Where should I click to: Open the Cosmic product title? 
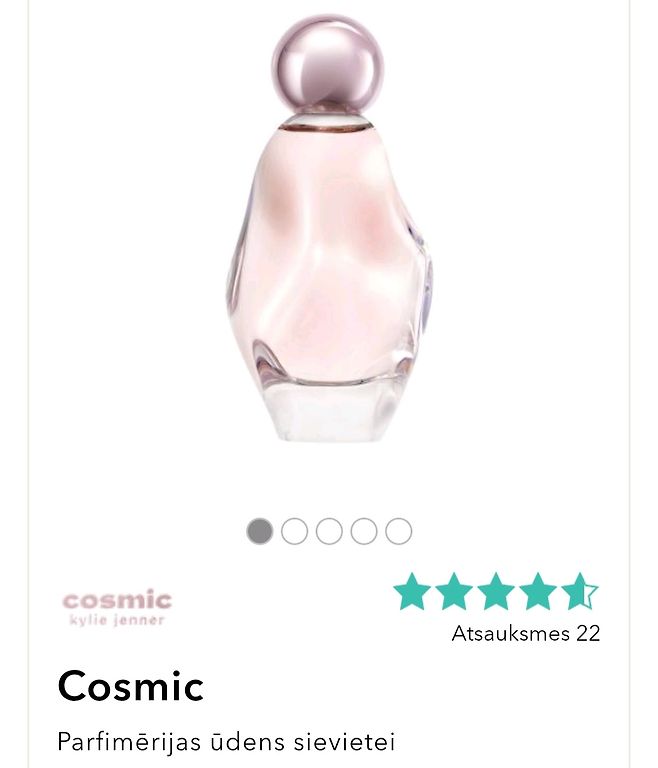click(130, 686)
